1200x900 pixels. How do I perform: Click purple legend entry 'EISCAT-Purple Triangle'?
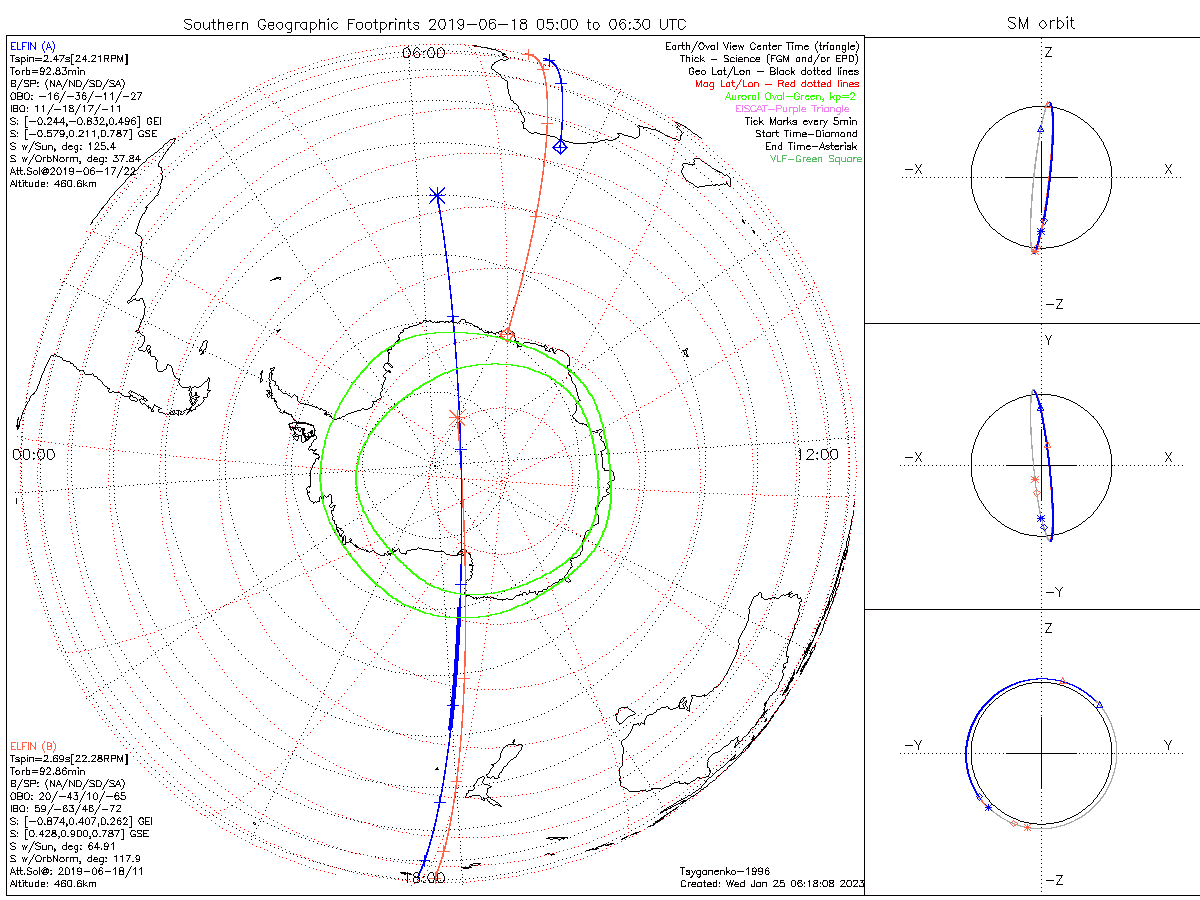click(791, 108)
